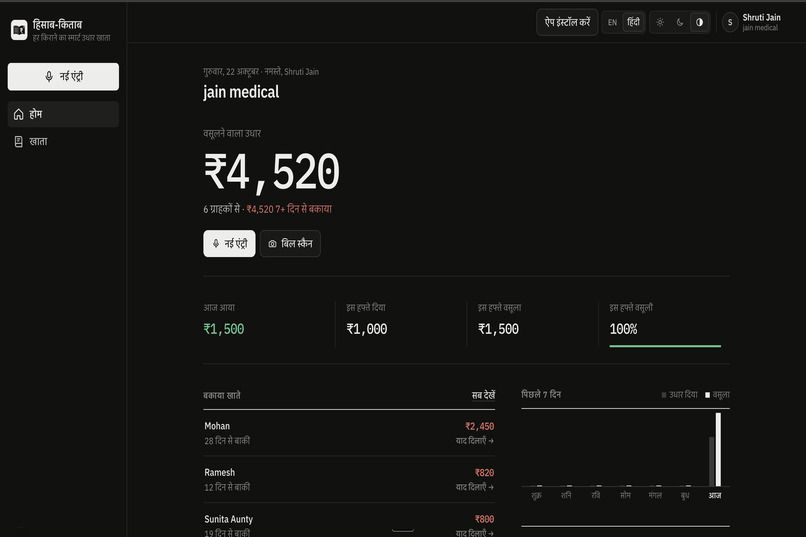Screen dimensions: 806x537
Task: Click the वसूला legend swatch
Action: [x=707, y=395]
